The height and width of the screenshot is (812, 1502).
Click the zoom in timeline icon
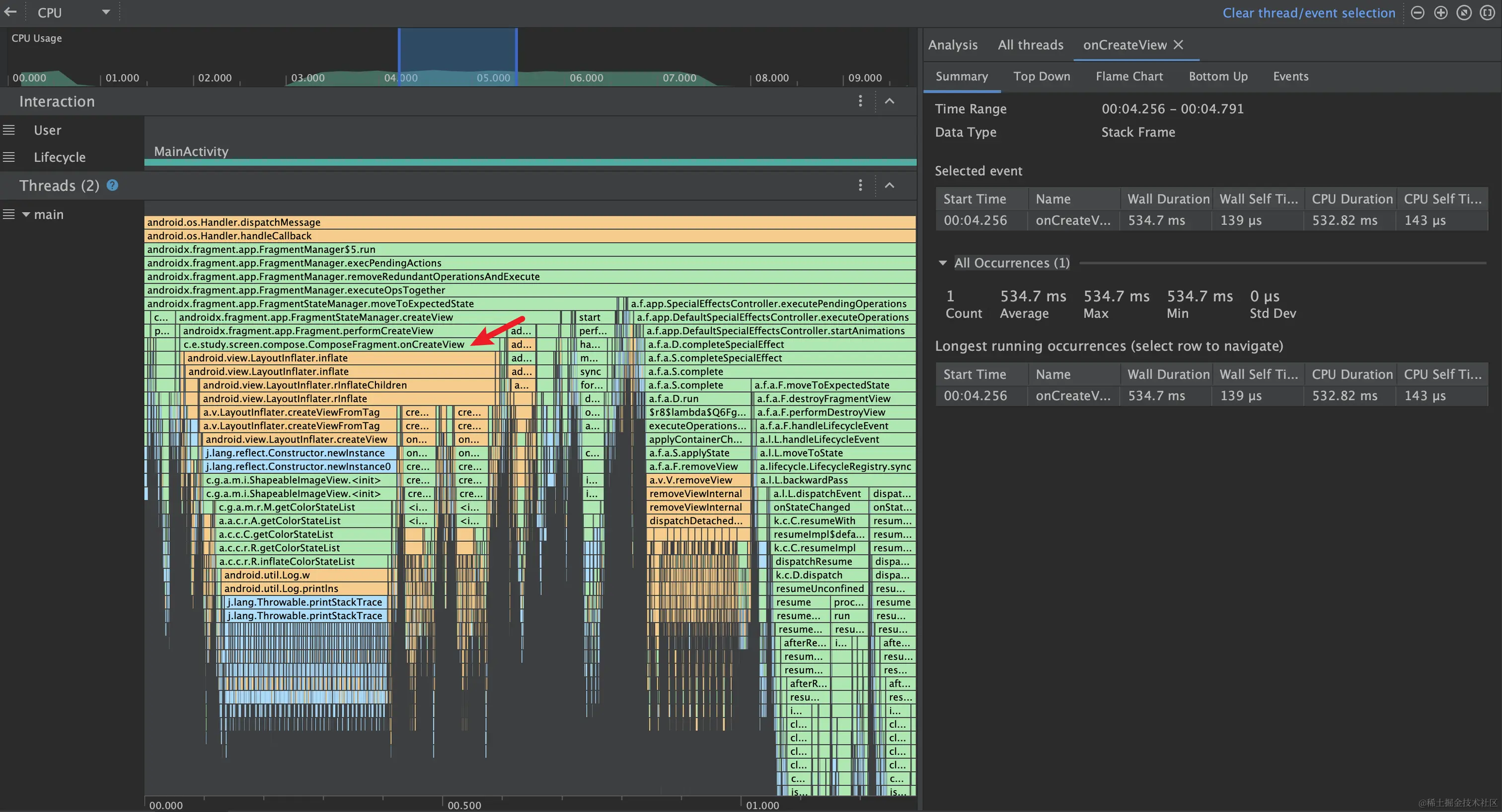[x=1441, y=13]
